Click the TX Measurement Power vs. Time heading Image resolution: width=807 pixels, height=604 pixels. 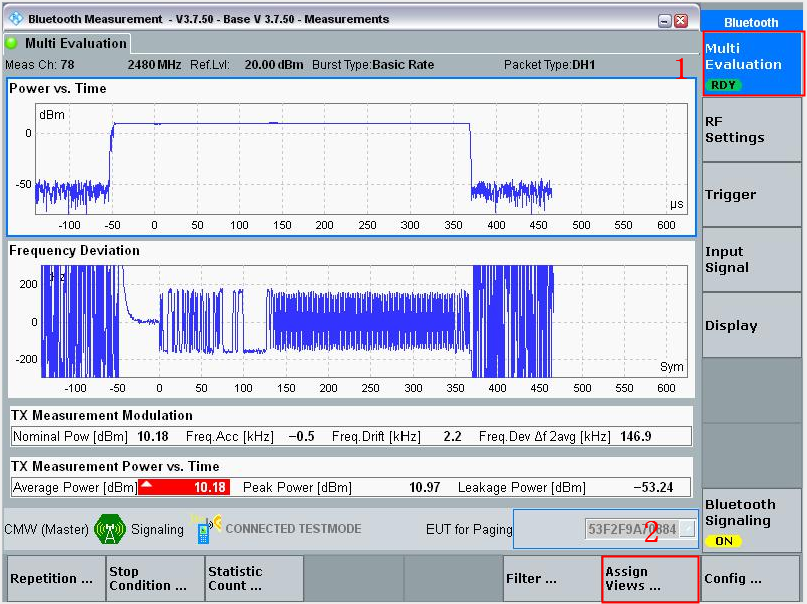115,466
